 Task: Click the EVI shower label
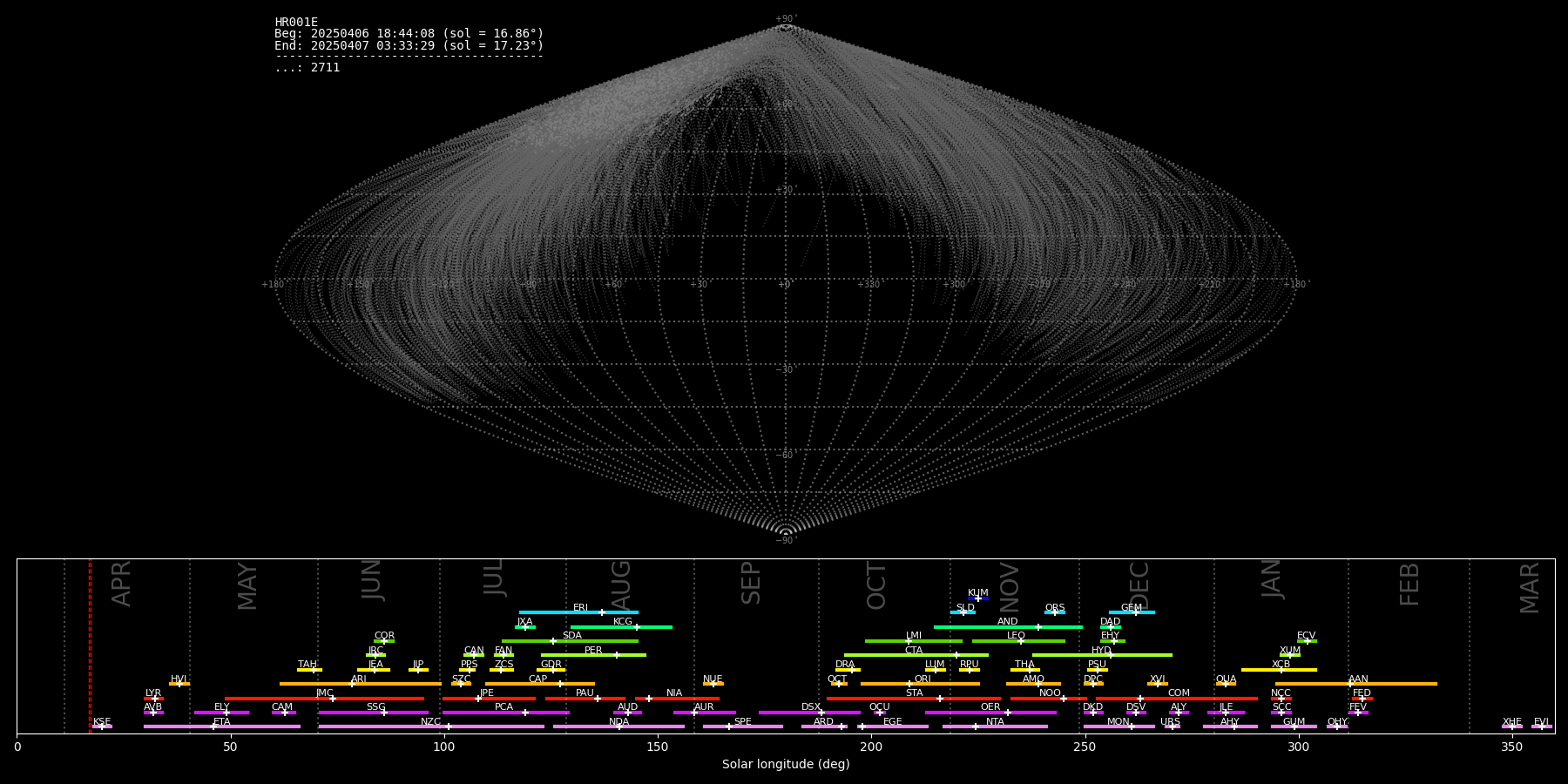click(1541, 722)
